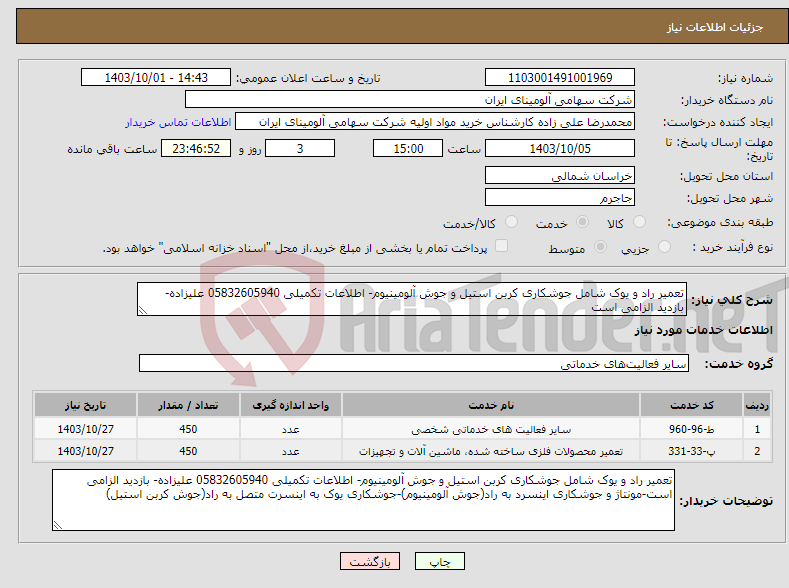
Task: Click the شرح کلی نیاز description text area
Action: coord(412,299)
